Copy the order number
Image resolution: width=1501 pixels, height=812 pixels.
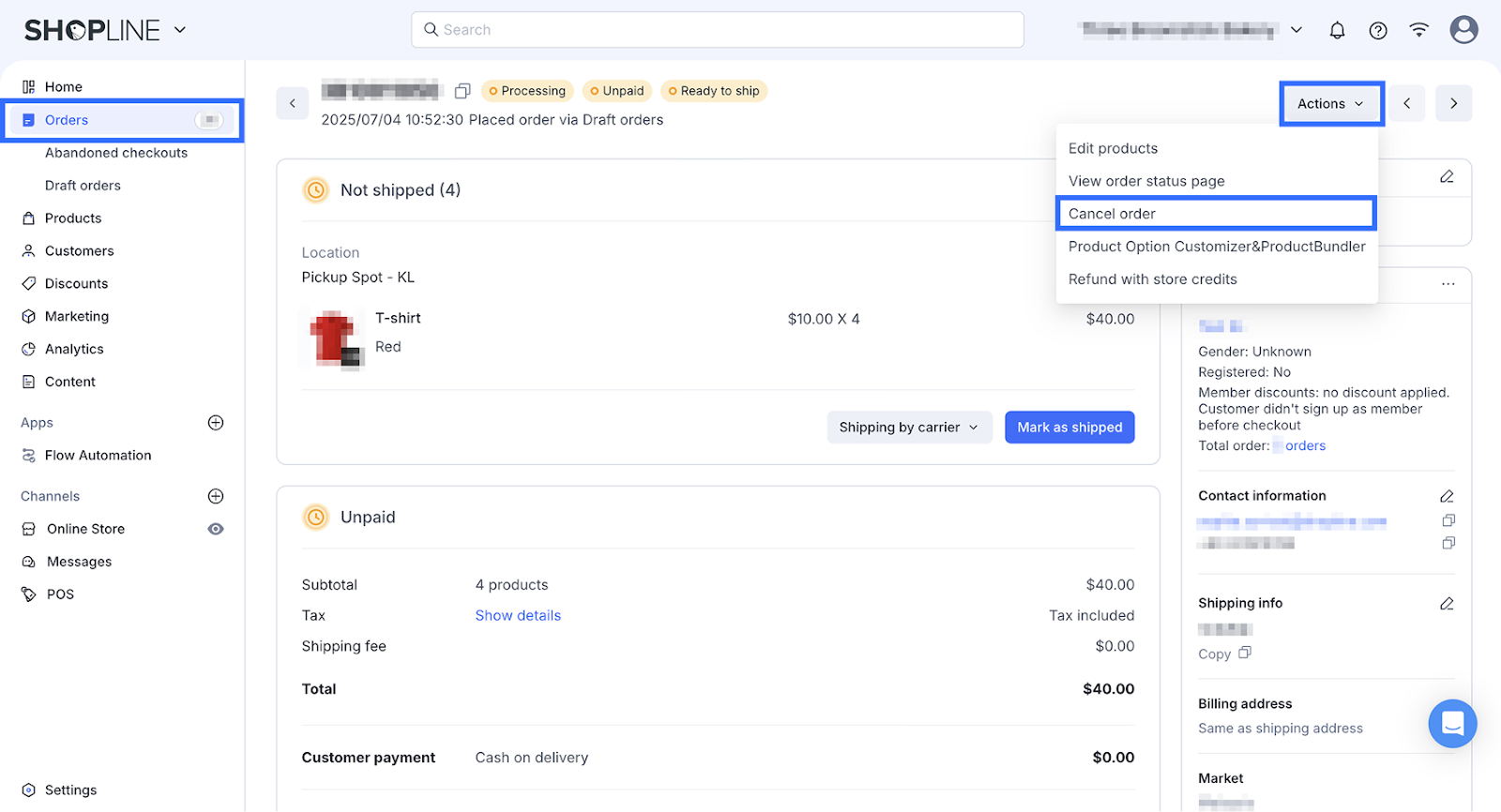click(462, 91)
